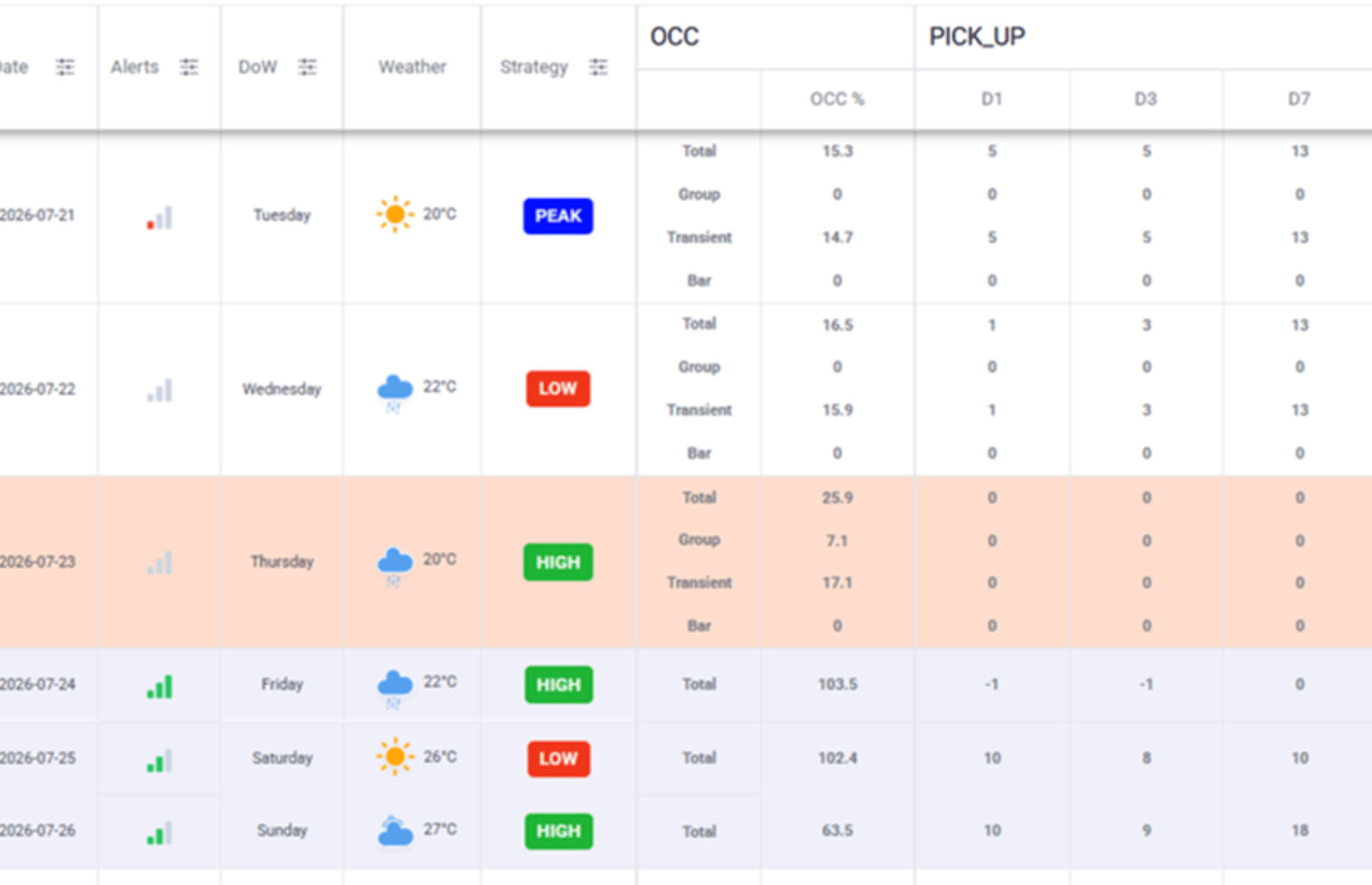Click the rain cloud icon for Wednesday
Image resolution: width=1372 pixels, height=885 pixels.
[394, 392]
